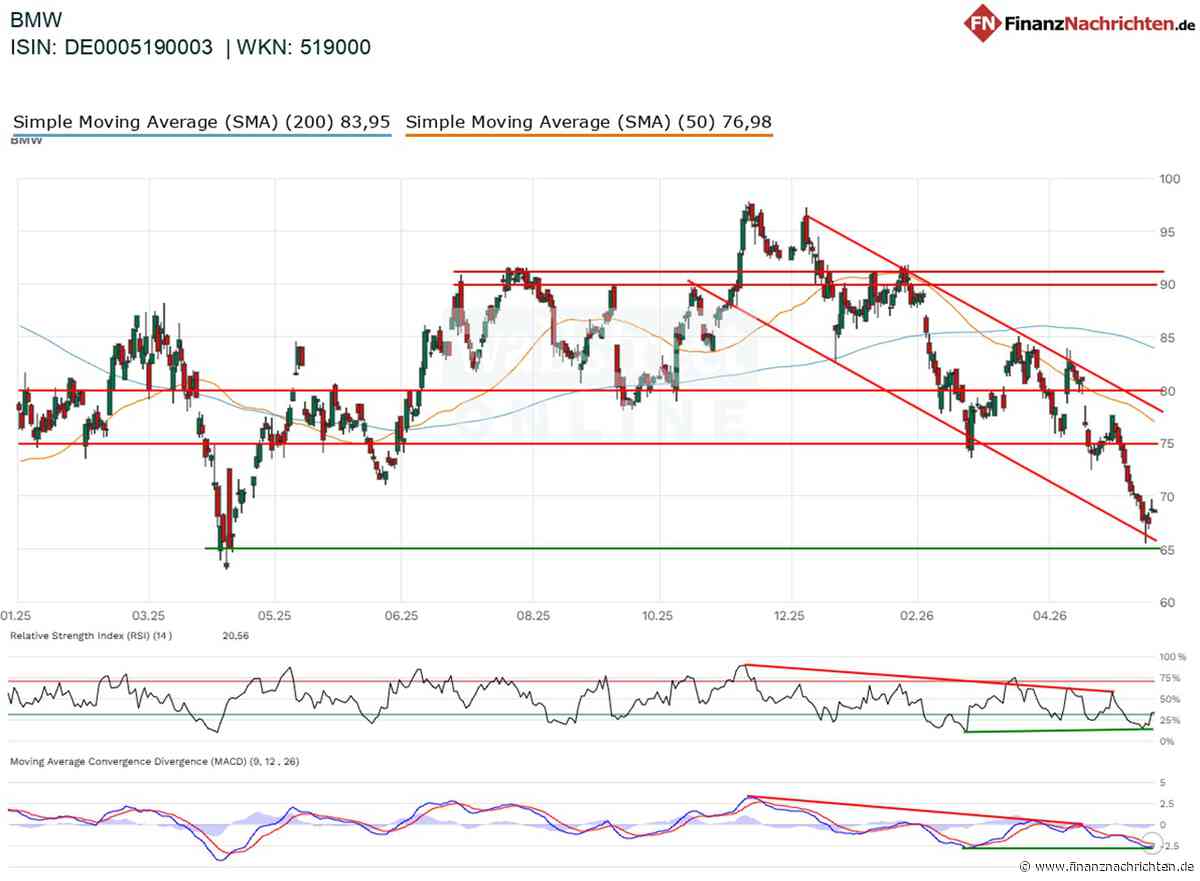
Task: Click the 10.25 date axis label
Action: 656,617
